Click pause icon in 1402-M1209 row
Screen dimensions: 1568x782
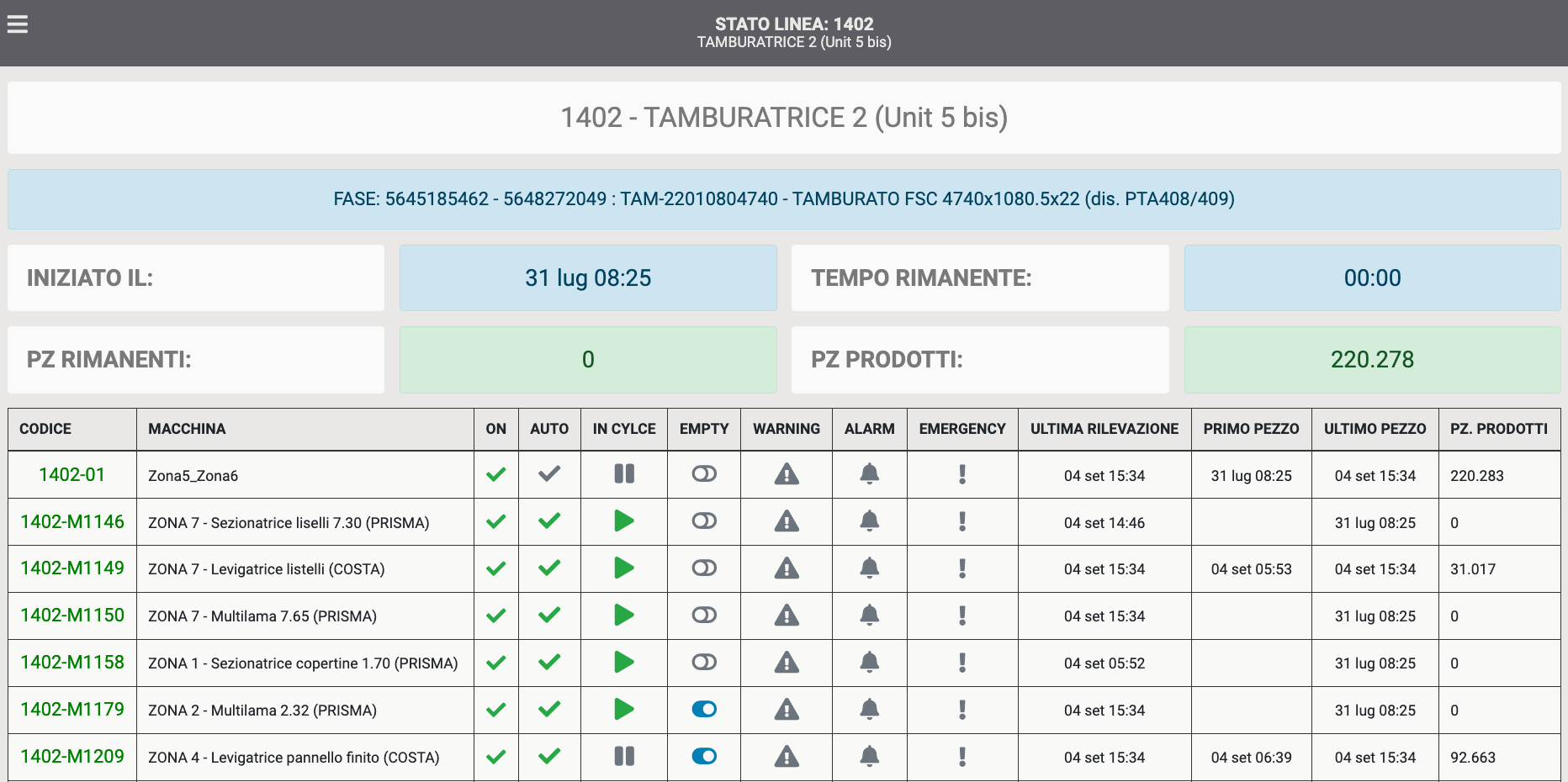coord(624,757)
